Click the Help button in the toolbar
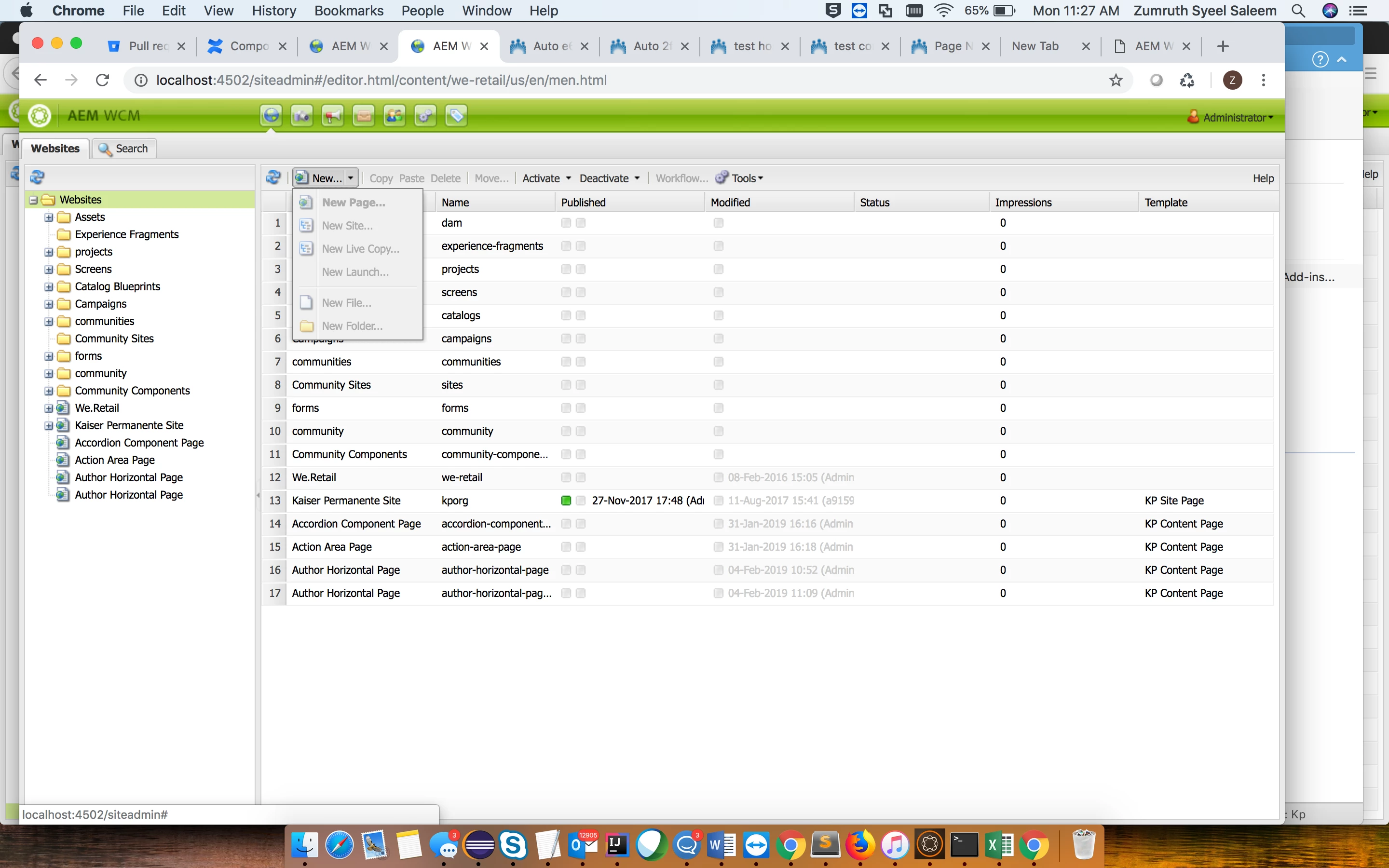Viewport: 1389px width, 868px height. (1263, 178)
